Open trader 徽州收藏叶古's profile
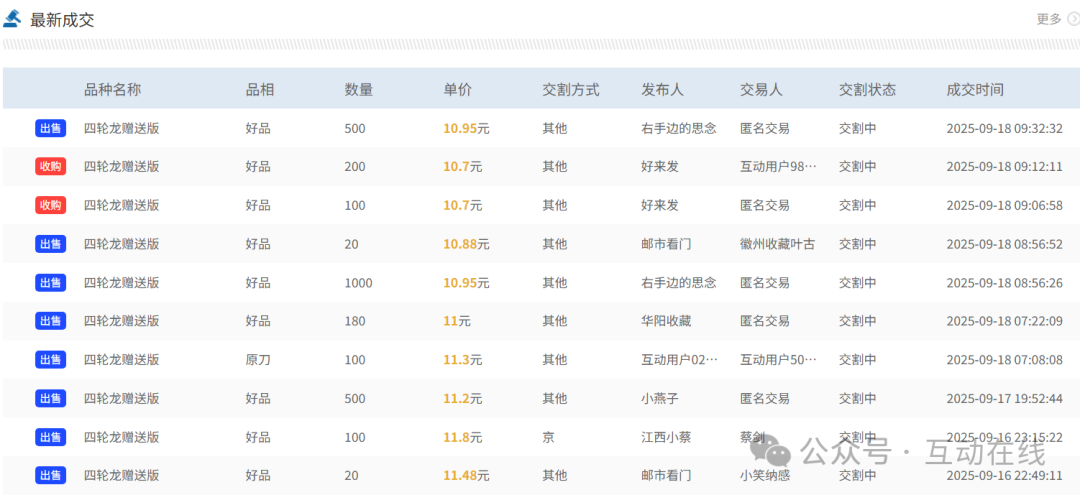 [777, 244]
